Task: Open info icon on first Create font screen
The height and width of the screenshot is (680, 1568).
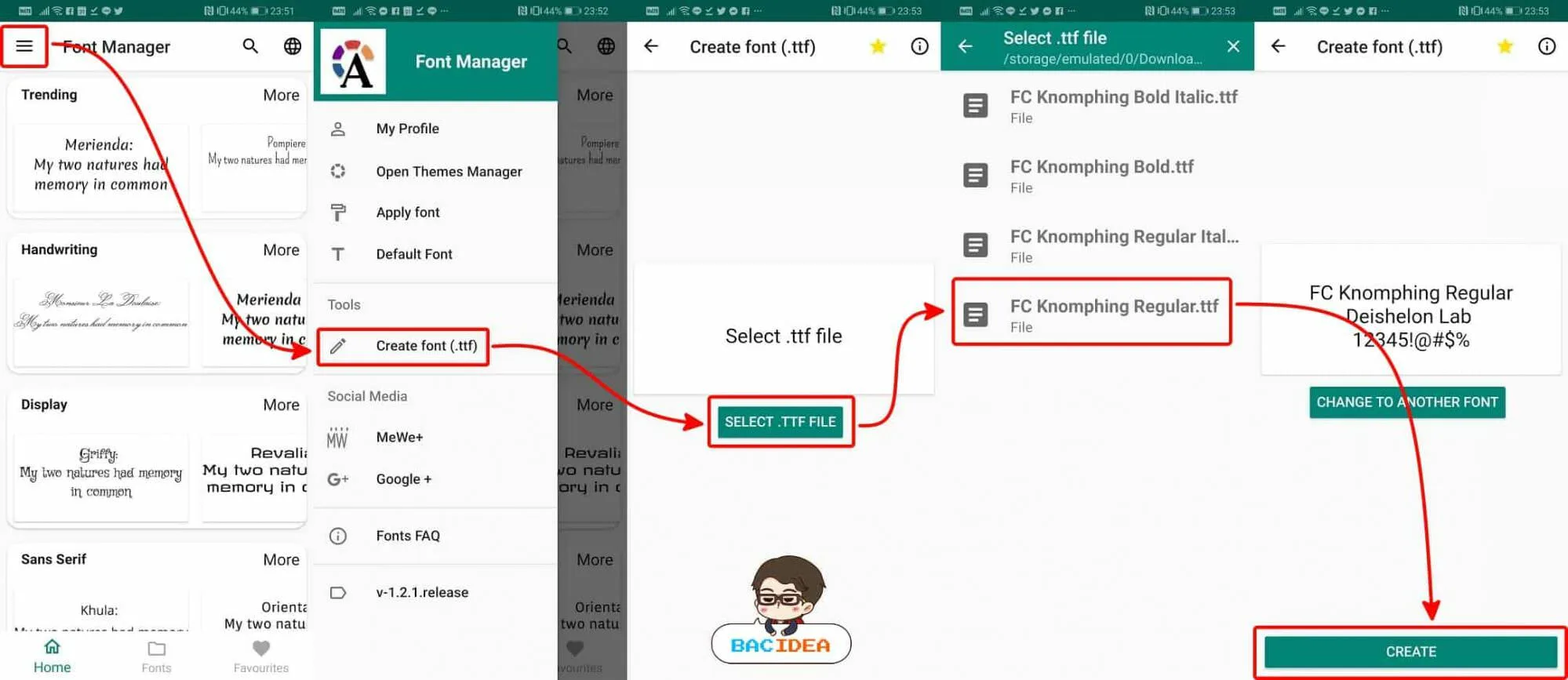Action: tap(919, 46)
